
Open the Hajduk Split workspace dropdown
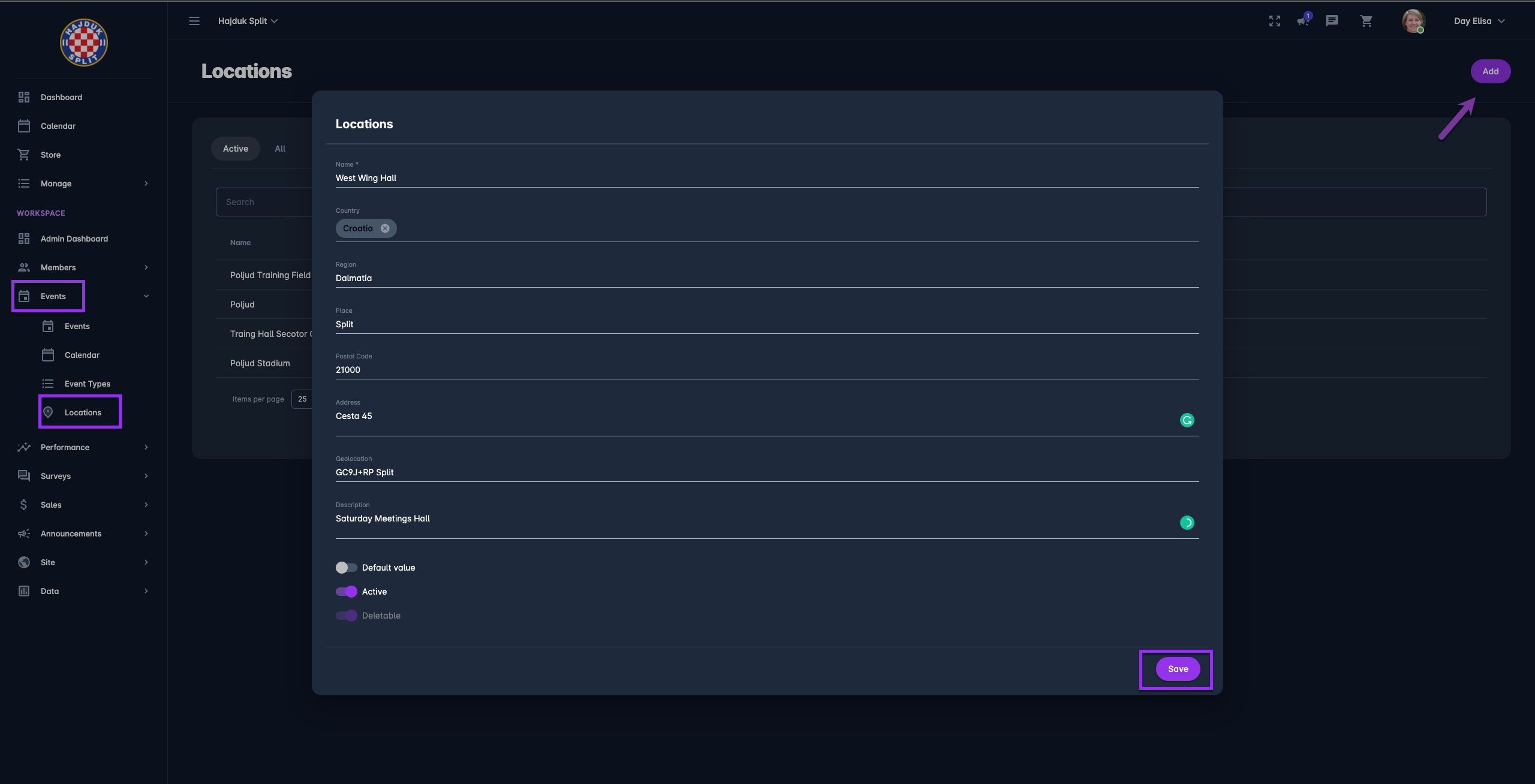(248, 21)
